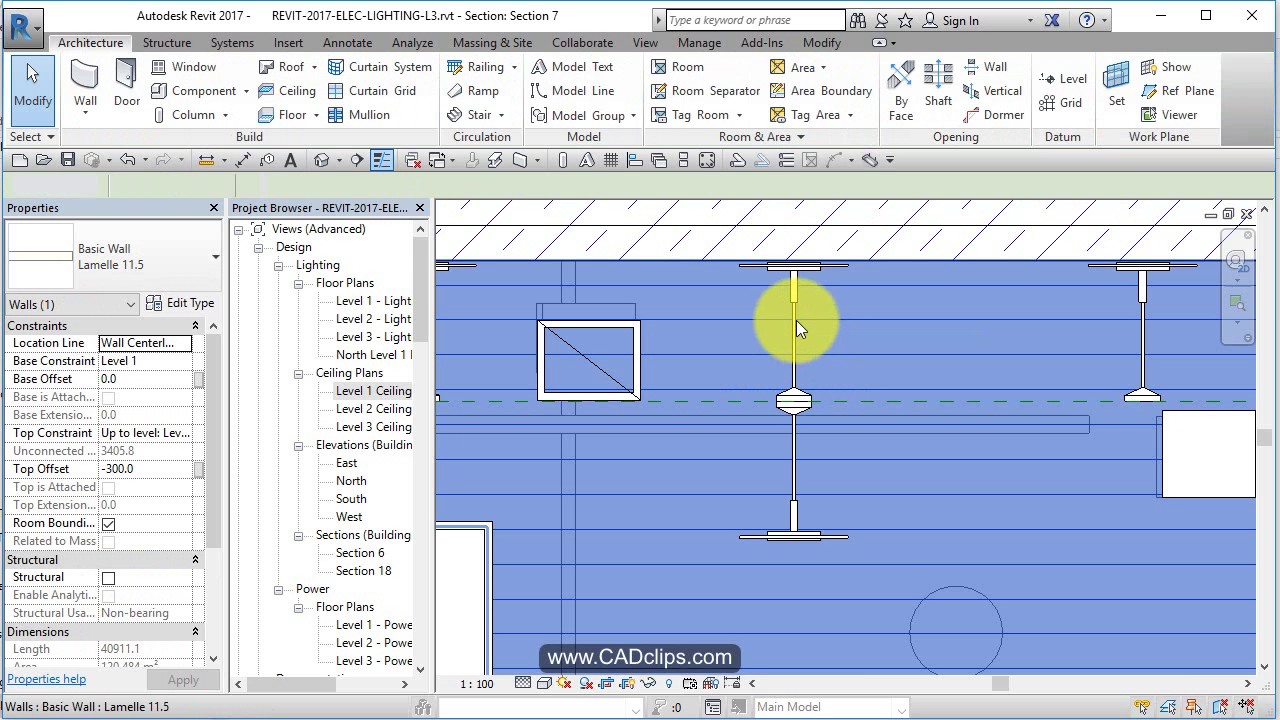Click the Sun Path icon on view control bar
Viewport: 1280px width, 720px height.
tap(564, 683)
